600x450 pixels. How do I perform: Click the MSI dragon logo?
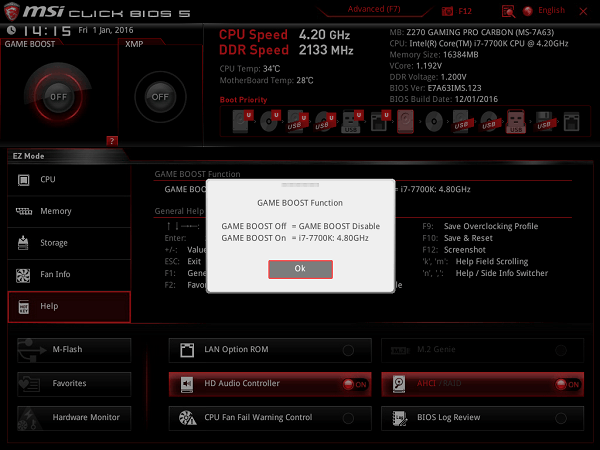point(11,11)
